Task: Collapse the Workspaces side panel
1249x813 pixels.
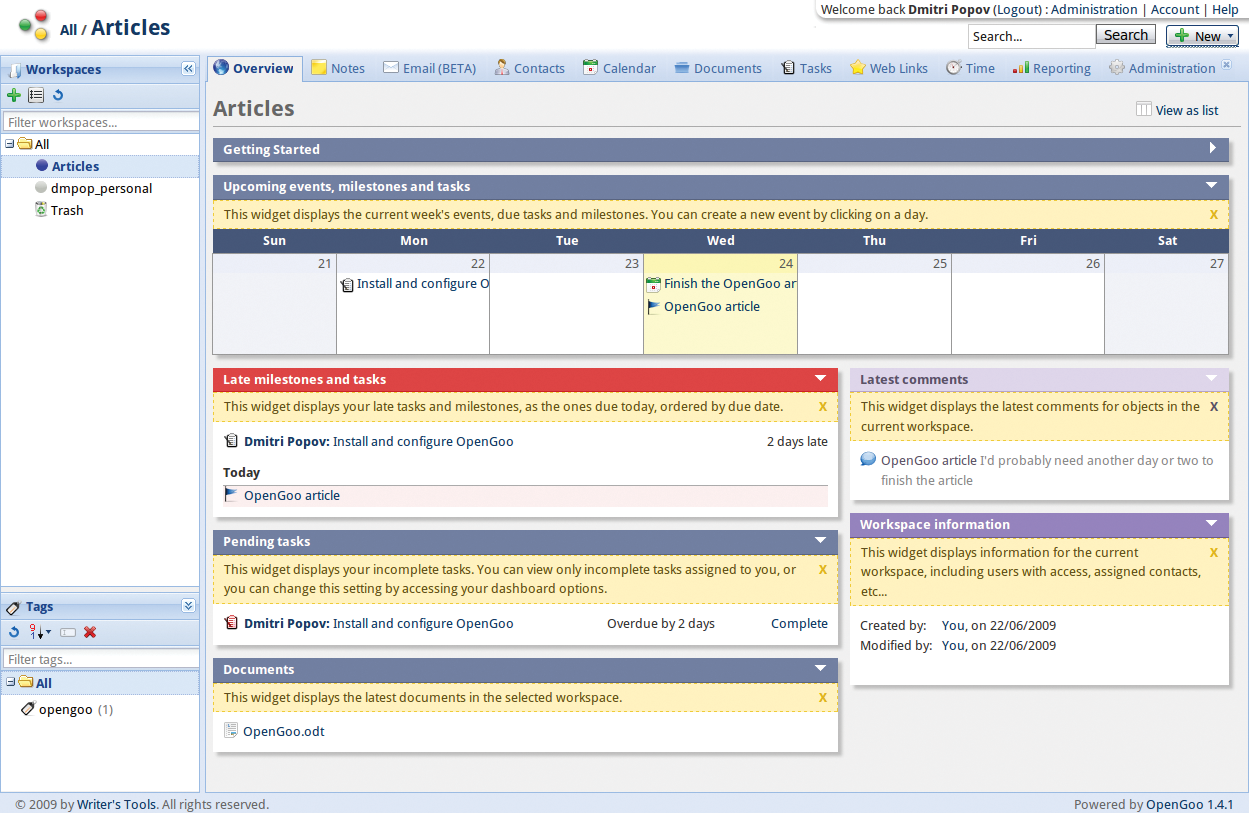Action: [188, 69]
